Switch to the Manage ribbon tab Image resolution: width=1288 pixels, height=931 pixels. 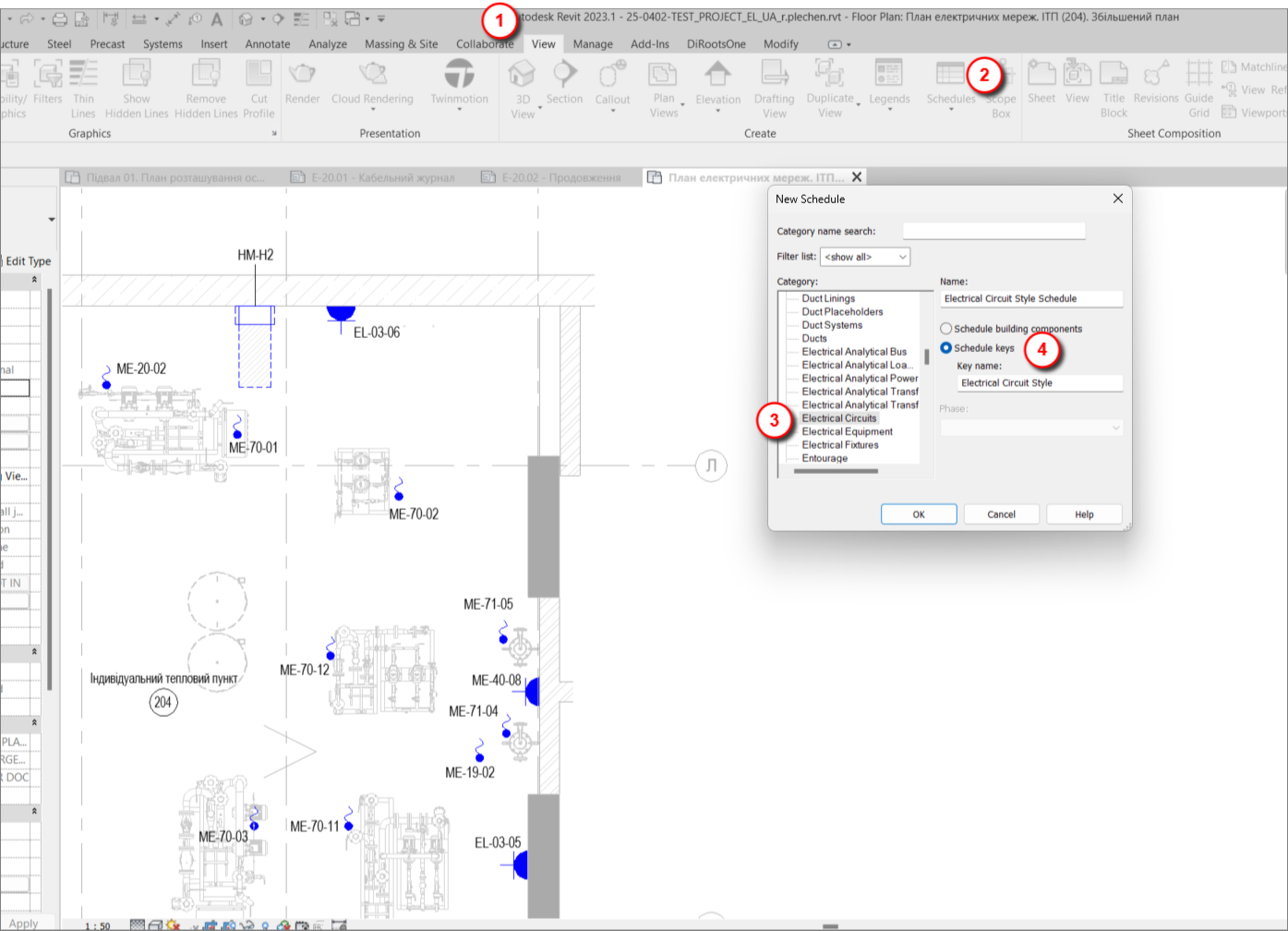(592, 43)
